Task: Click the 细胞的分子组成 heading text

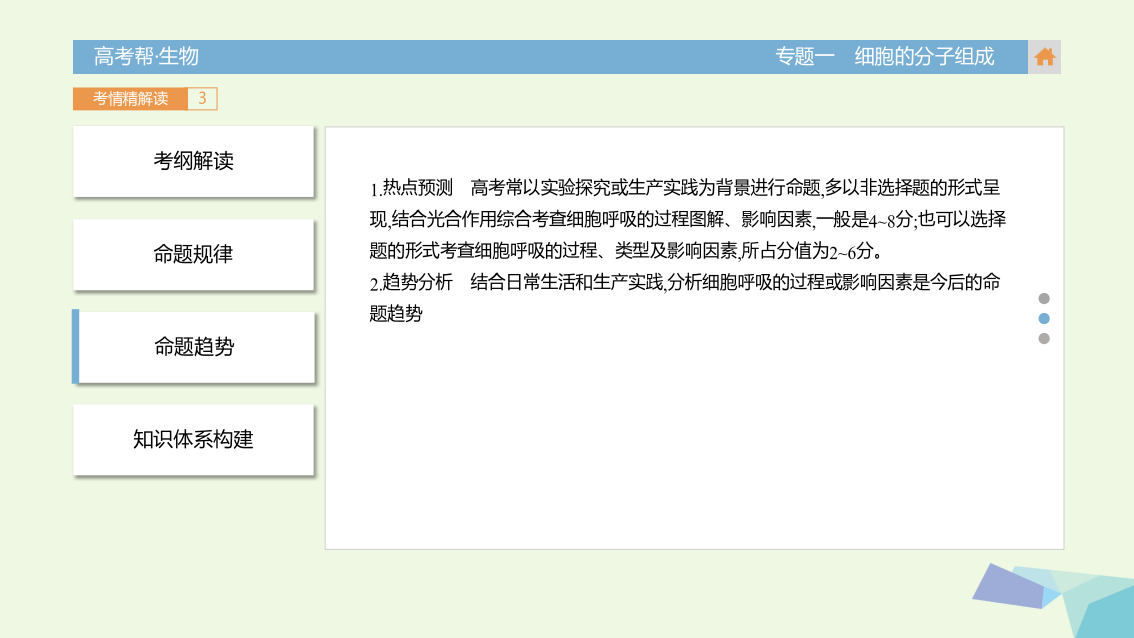Action: 924,56
